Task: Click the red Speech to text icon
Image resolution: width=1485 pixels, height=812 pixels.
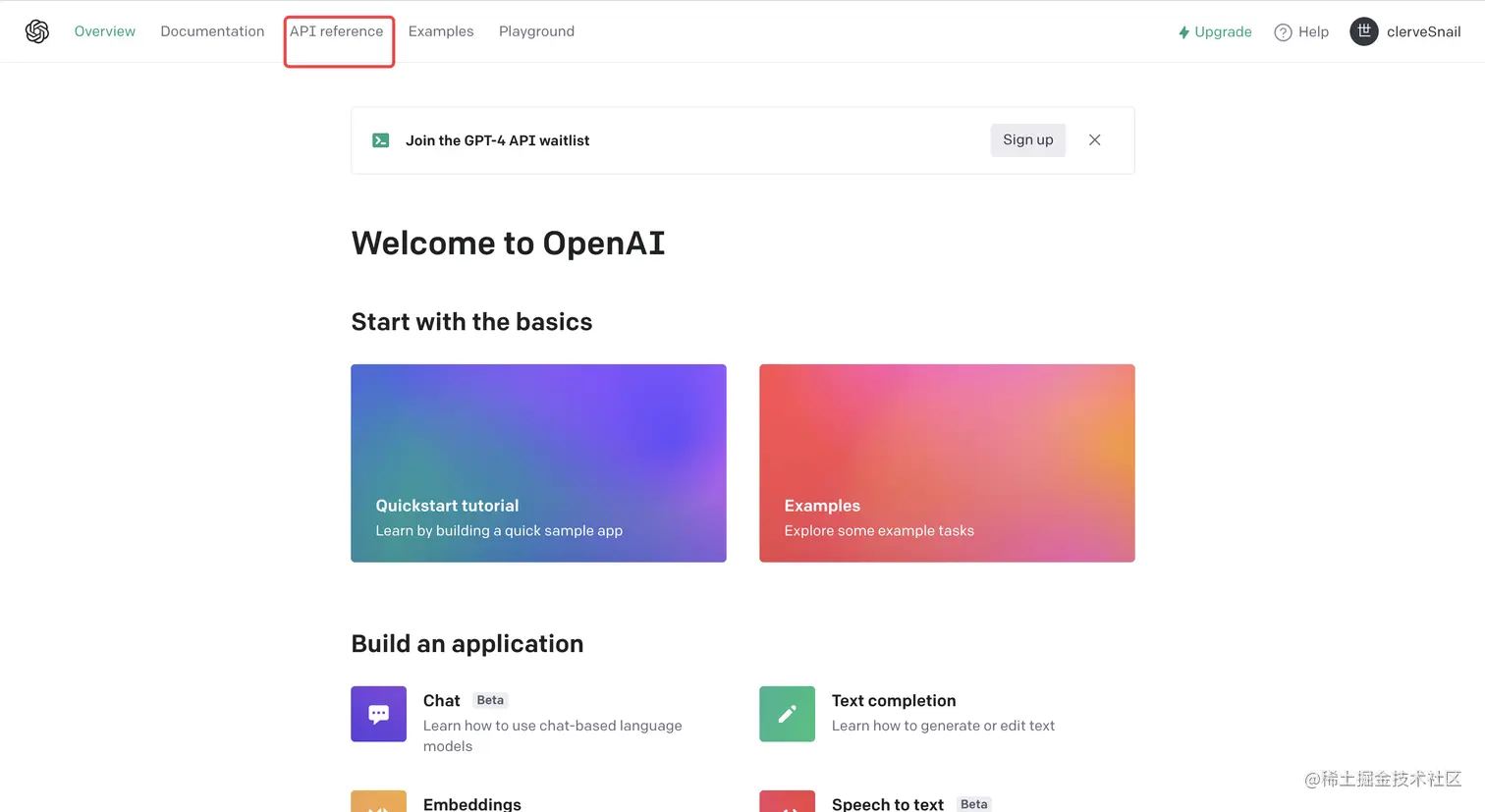Action: (x=787, y=801)
